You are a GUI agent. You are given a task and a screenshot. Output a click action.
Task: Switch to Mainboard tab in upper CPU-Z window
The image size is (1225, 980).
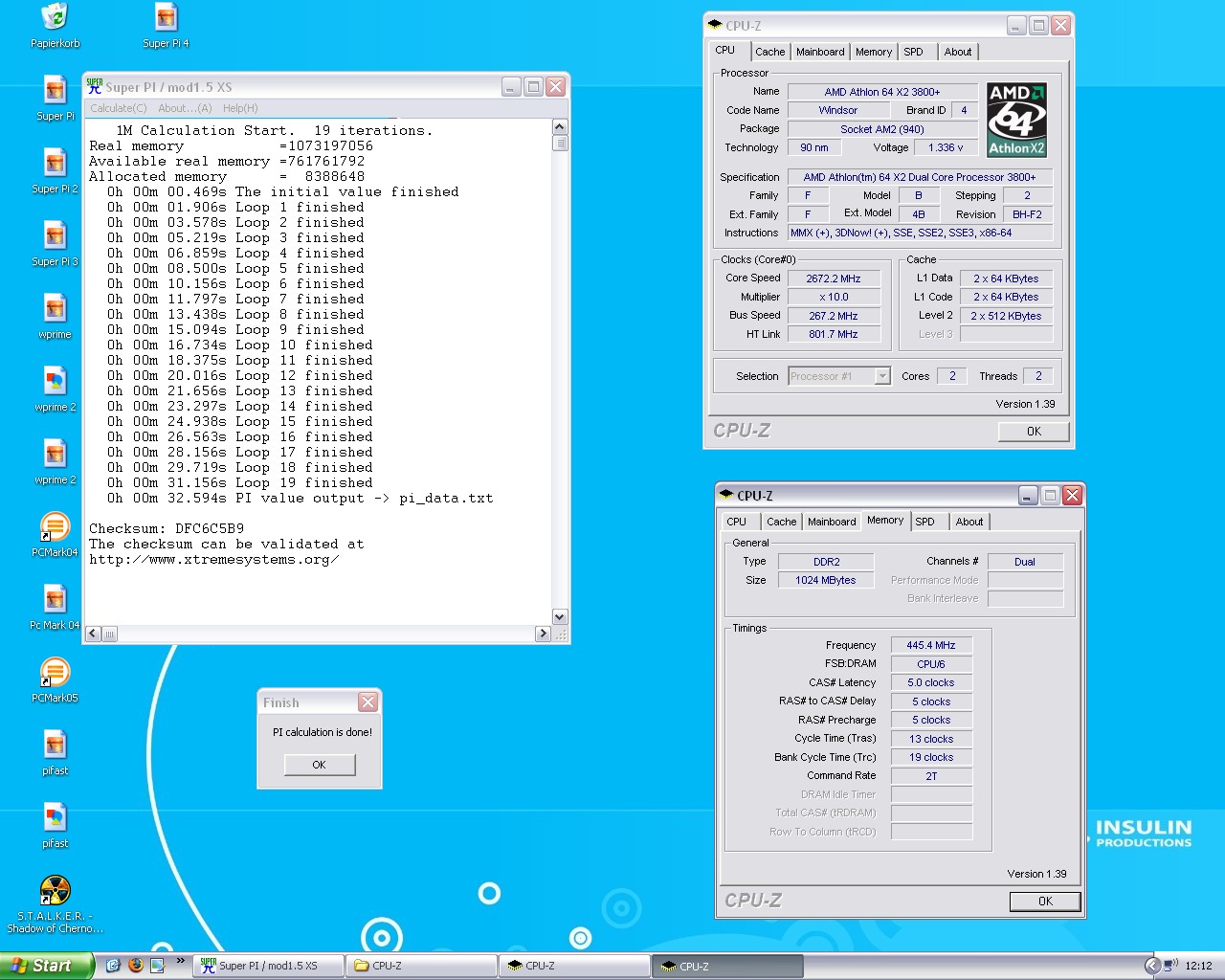820,52
